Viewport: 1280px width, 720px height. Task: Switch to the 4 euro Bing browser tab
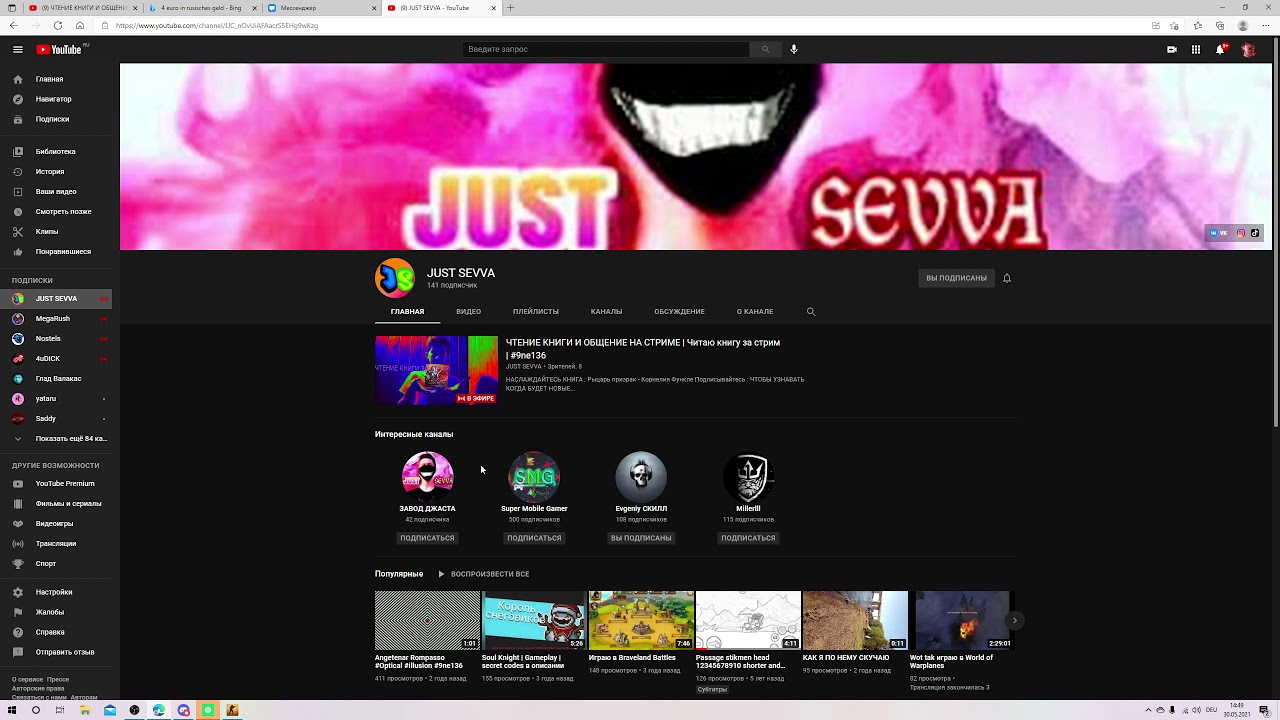tap(200, 8)
